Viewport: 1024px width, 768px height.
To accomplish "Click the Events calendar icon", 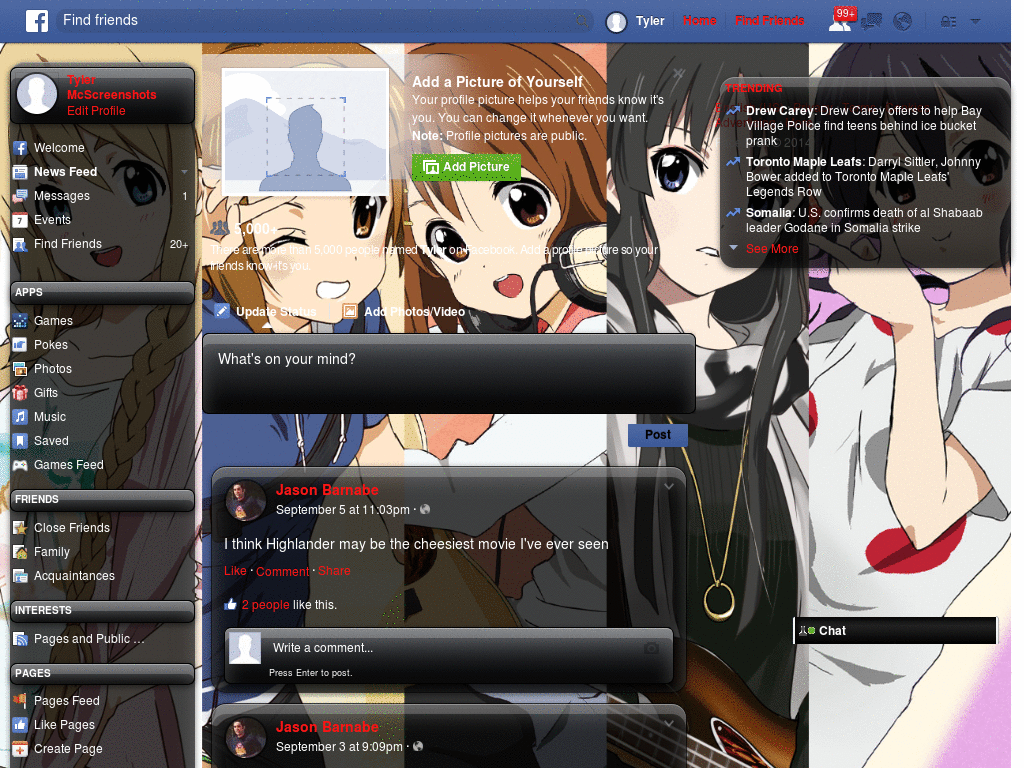I will [x=20, y=220].
